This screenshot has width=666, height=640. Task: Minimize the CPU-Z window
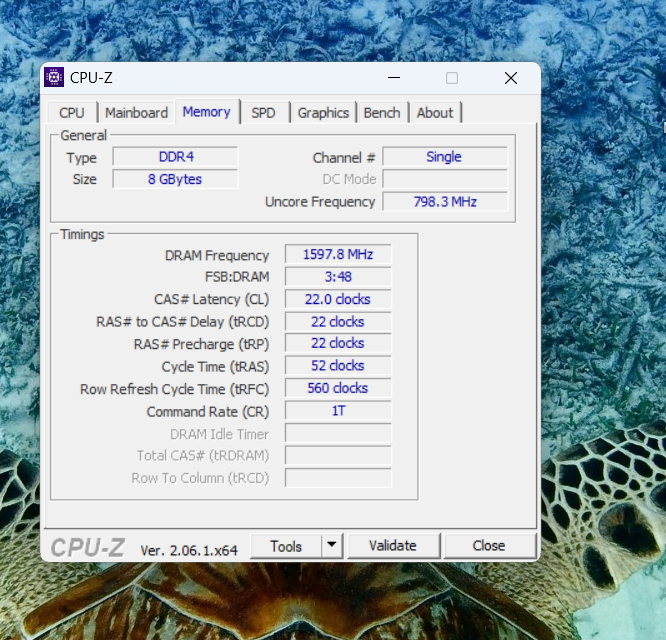(x=394, y=78)
